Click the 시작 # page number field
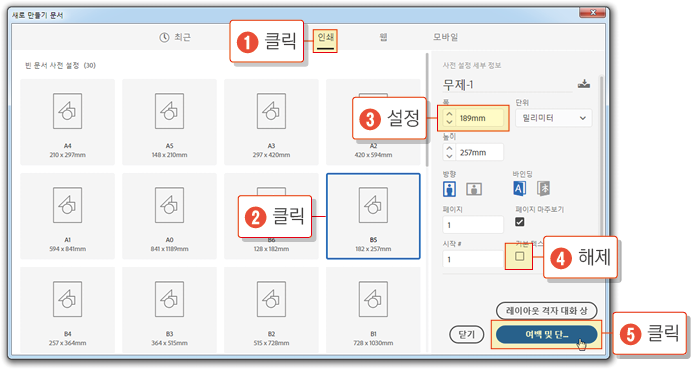 point(474,259)
